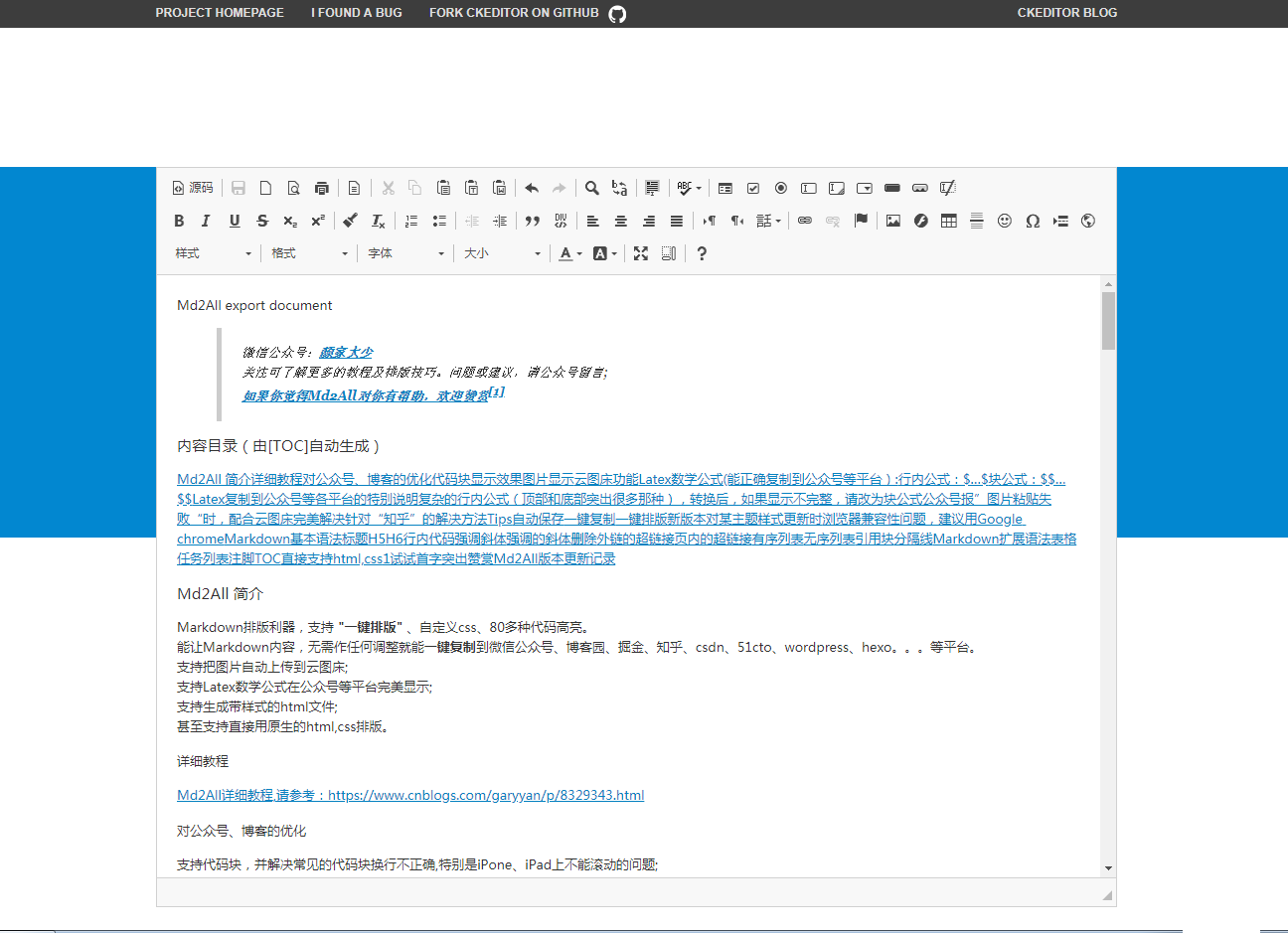Open the 大小 (Size) dropdown
The width and height of the screenshot is (1288, 933).
(x=503, y=253)
